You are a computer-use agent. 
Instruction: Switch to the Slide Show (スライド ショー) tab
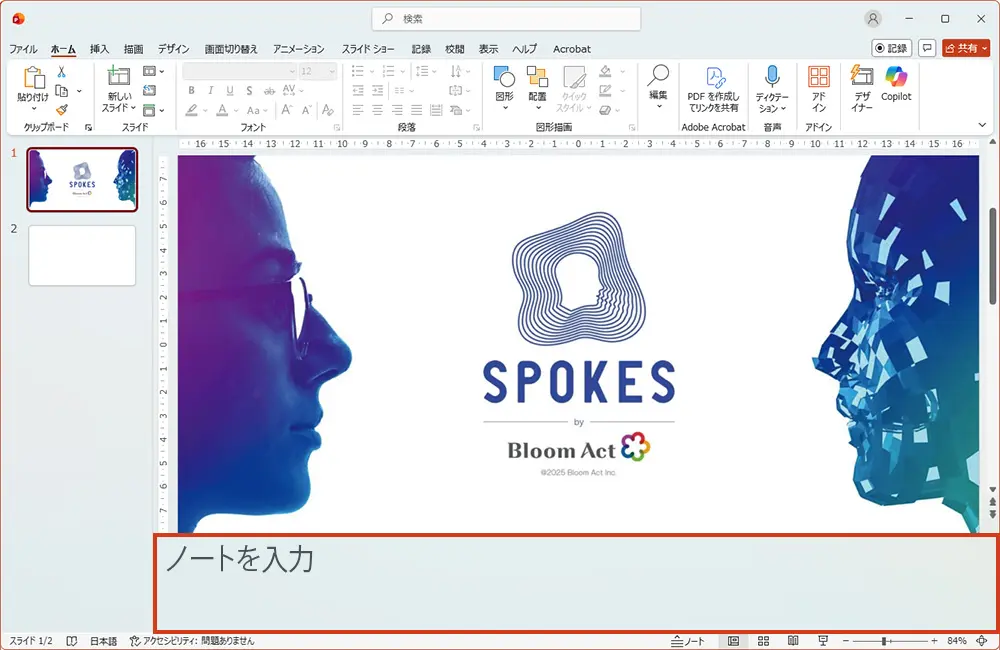(368, 49)
